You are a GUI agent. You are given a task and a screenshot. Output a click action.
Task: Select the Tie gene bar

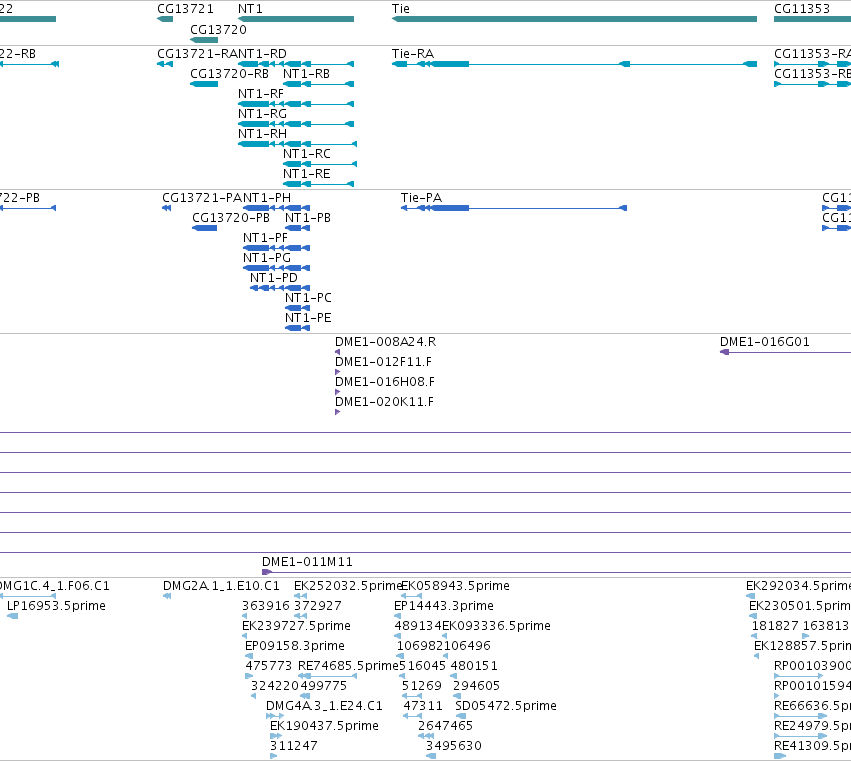pyautogui.click(x=574, y=19)
